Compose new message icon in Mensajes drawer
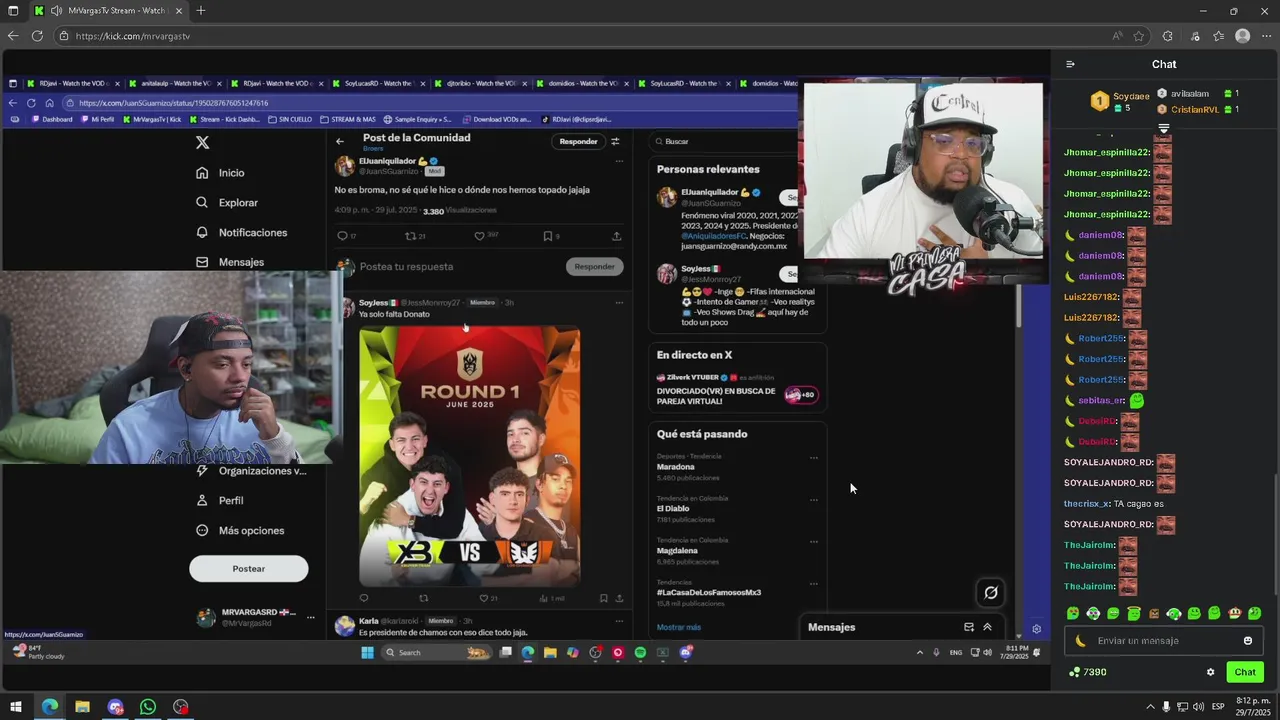This screenshot has height=720, width=1280. [x=968, y=627]
